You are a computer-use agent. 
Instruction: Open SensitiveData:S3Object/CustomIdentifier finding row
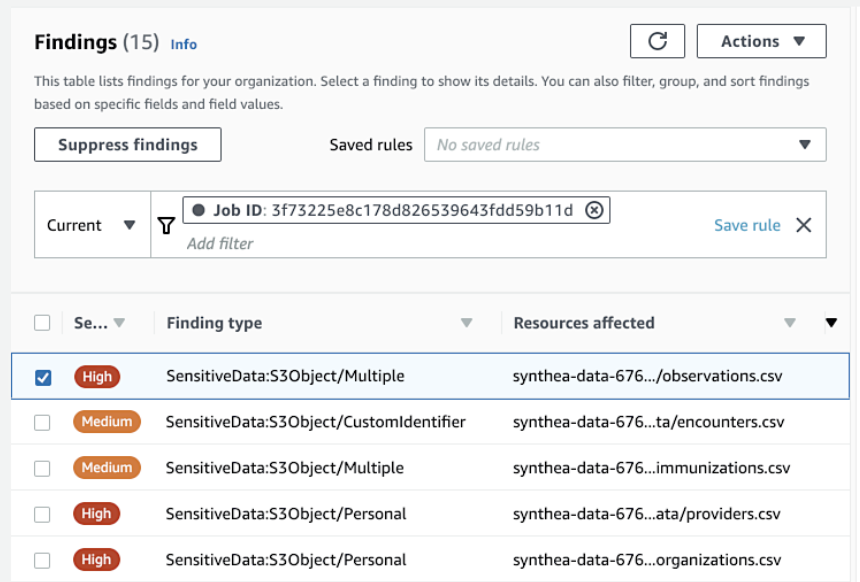click(x=430, y=422)
